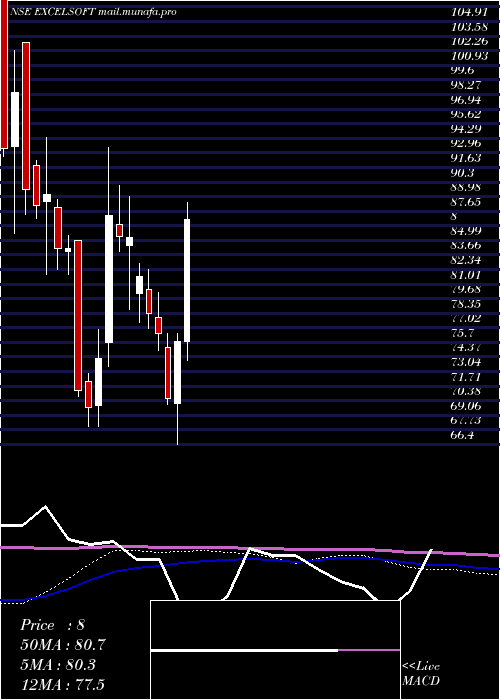The width and height of the screenshot is (500, 700).
Task: Click the pink segment of the MACD line
Action: (x=369, y=650)
